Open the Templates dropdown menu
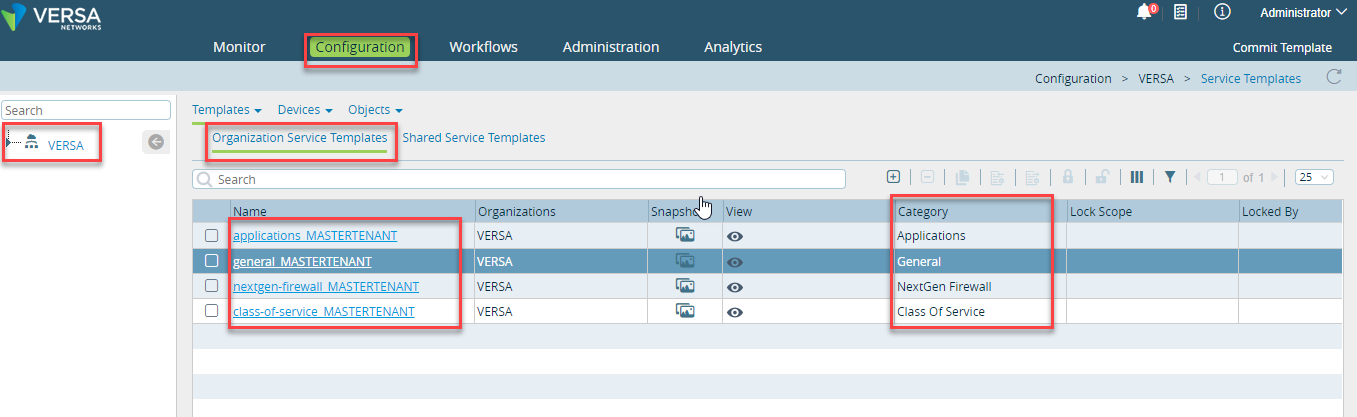 [227, 109]
